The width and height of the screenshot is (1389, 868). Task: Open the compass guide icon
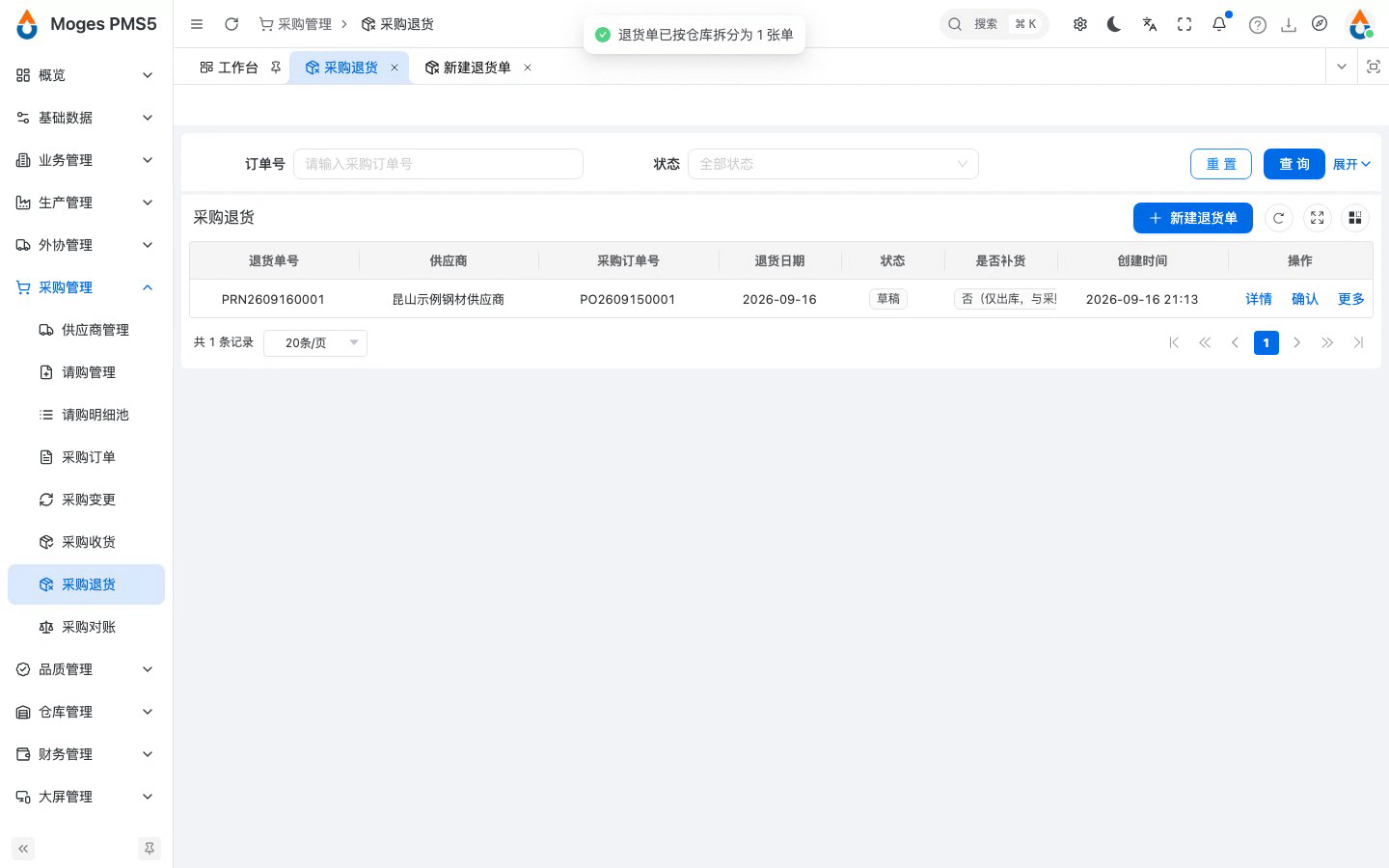pos(1320,24)
